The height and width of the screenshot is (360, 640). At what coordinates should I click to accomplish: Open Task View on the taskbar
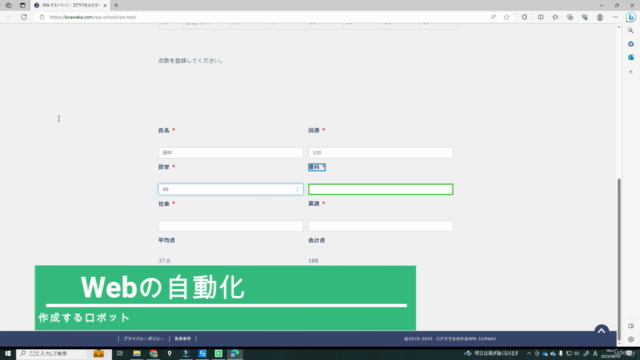[120, 353]
